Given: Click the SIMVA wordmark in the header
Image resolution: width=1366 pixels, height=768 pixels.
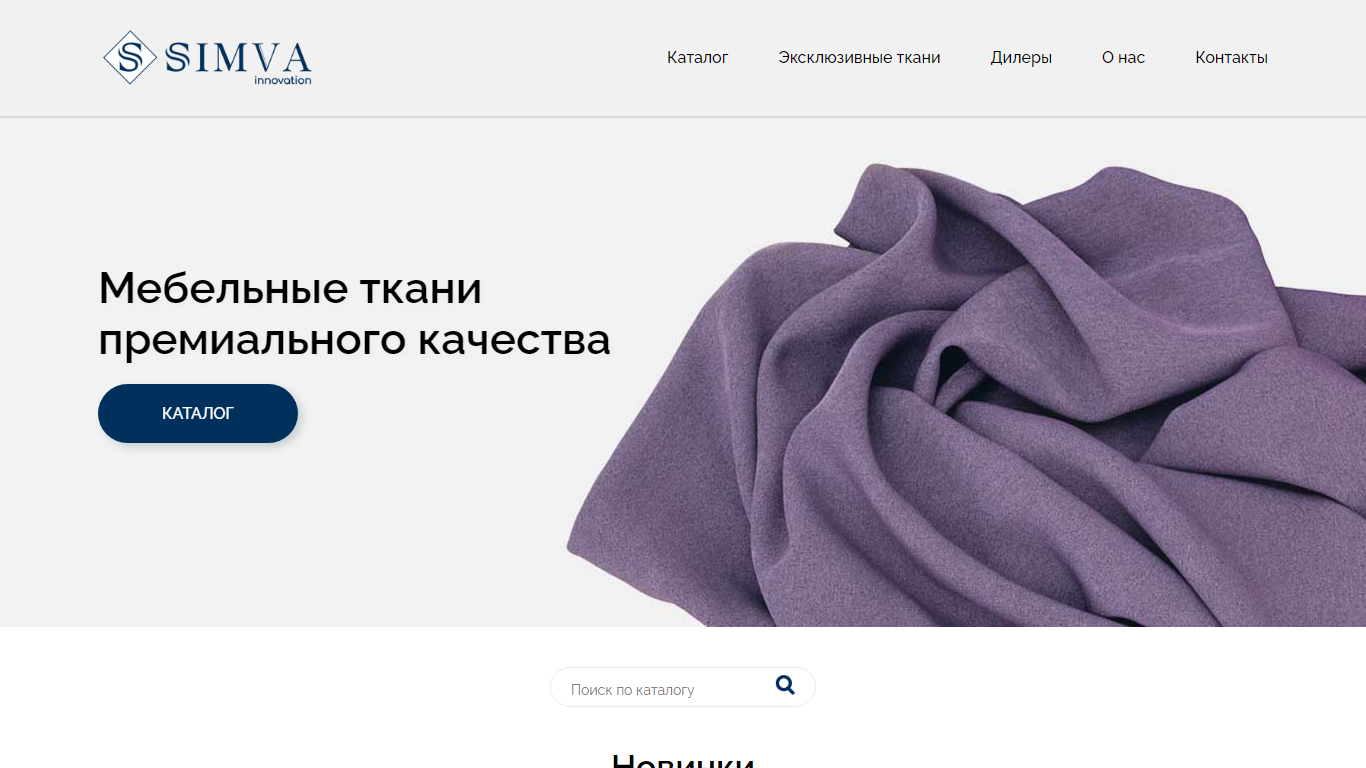Looking at the screenshot, I should (x=239, y=58).
